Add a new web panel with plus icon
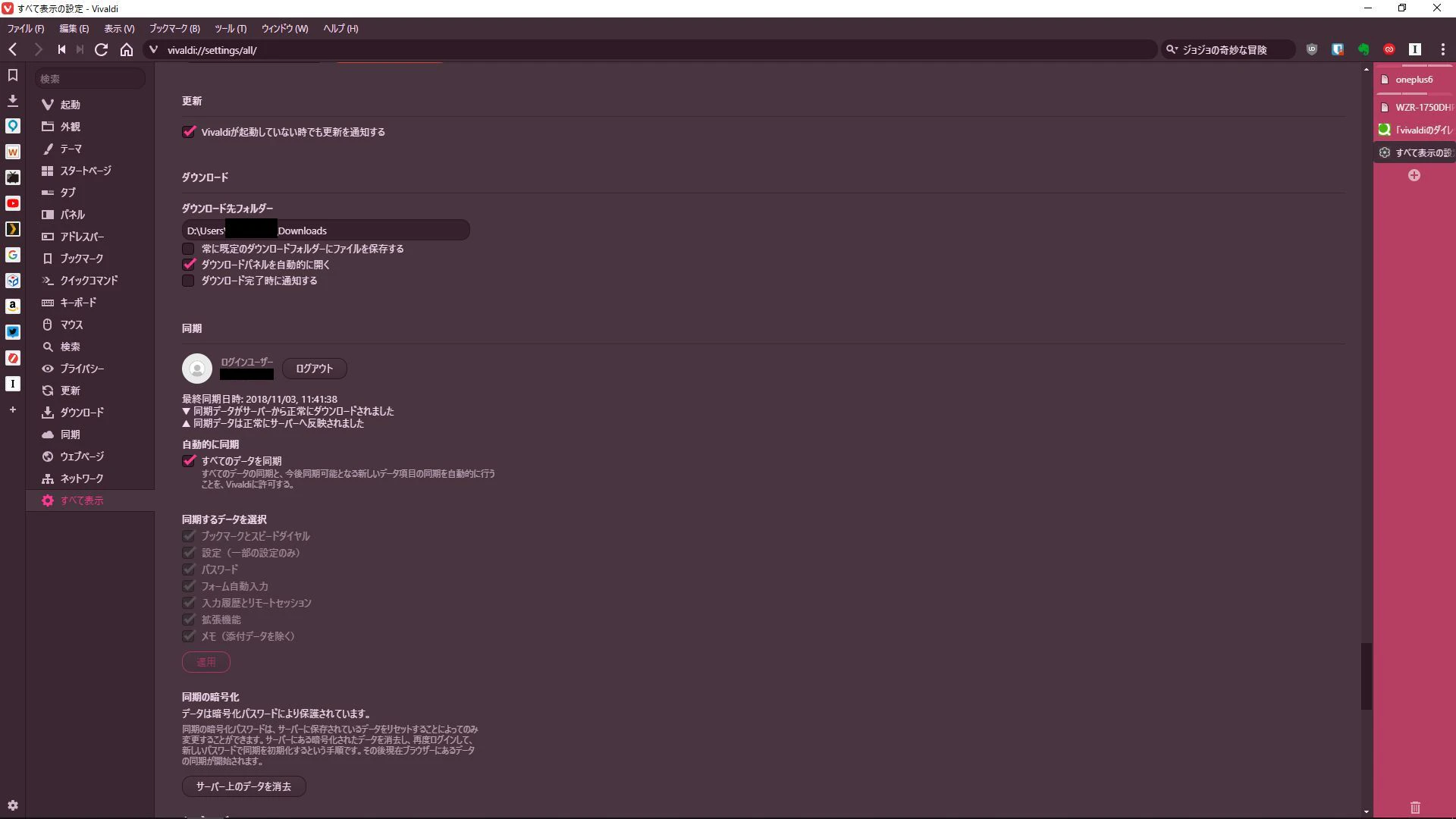The width and height of the screenshot is (1456, 819). (x=13, y=409)
